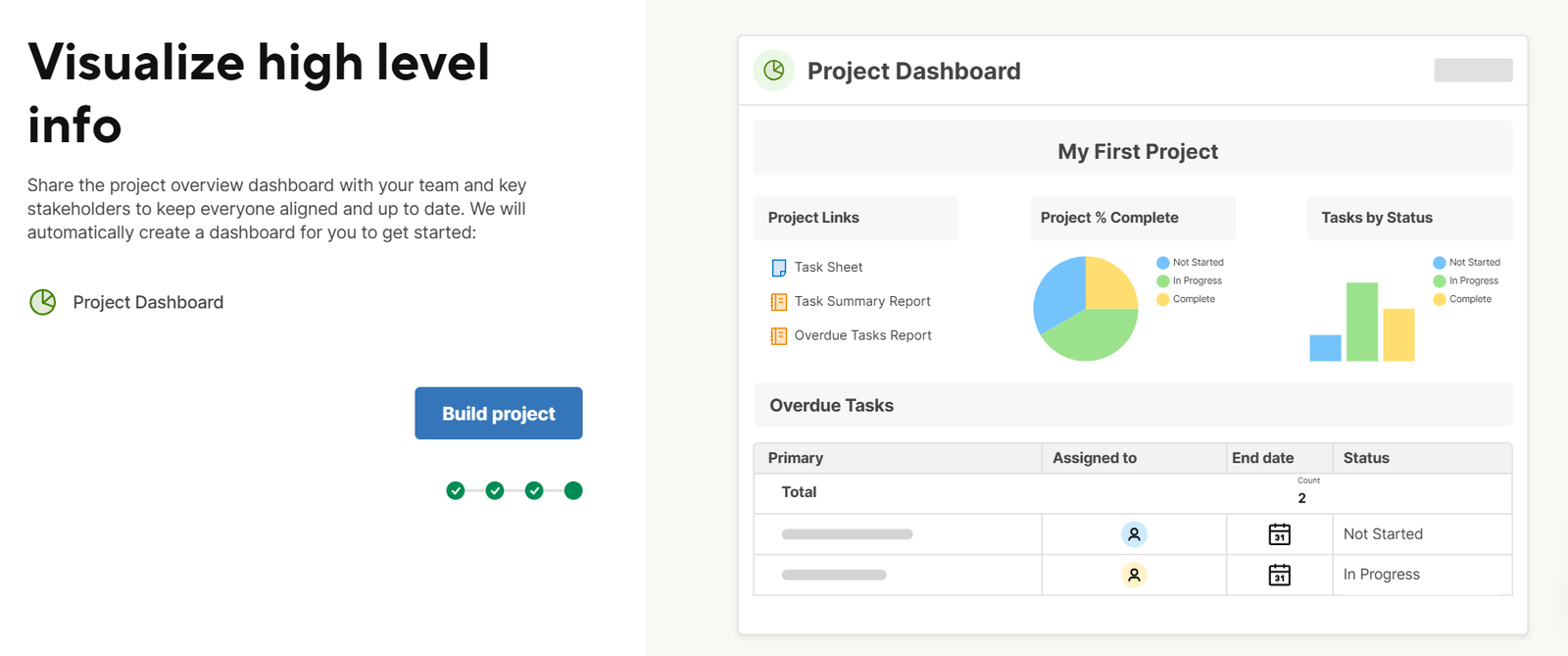This screenshot has width=1568, height=656.
Task: Click the Not Started swatch in pie legend
Action: coord(1163,263)
